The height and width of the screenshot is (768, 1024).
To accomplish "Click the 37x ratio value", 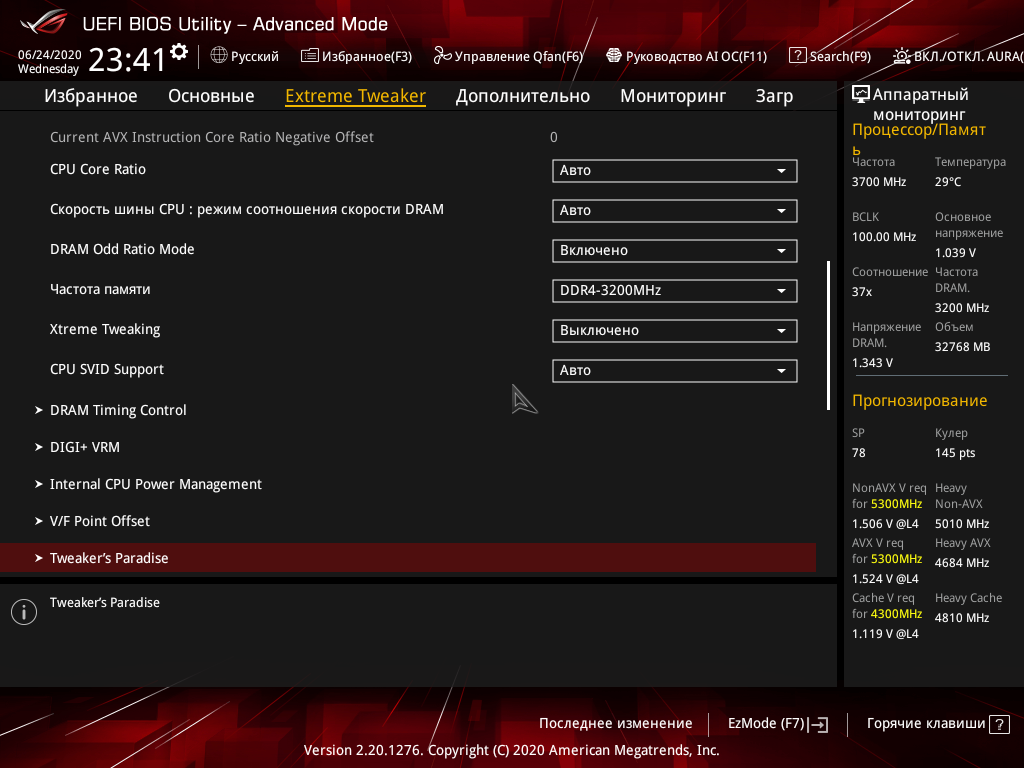I will [x=861, y=292].
